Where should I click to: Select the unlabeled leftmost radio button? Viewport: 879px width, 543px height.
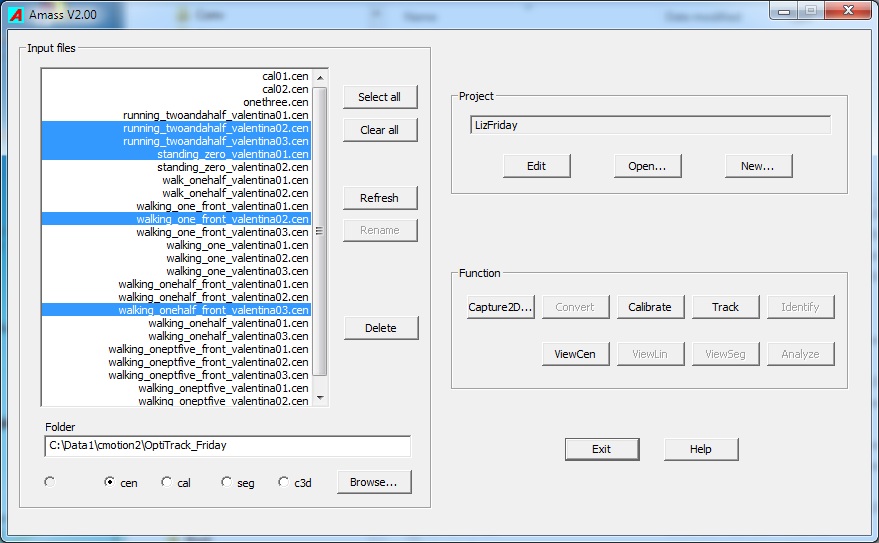coord(50,482)
